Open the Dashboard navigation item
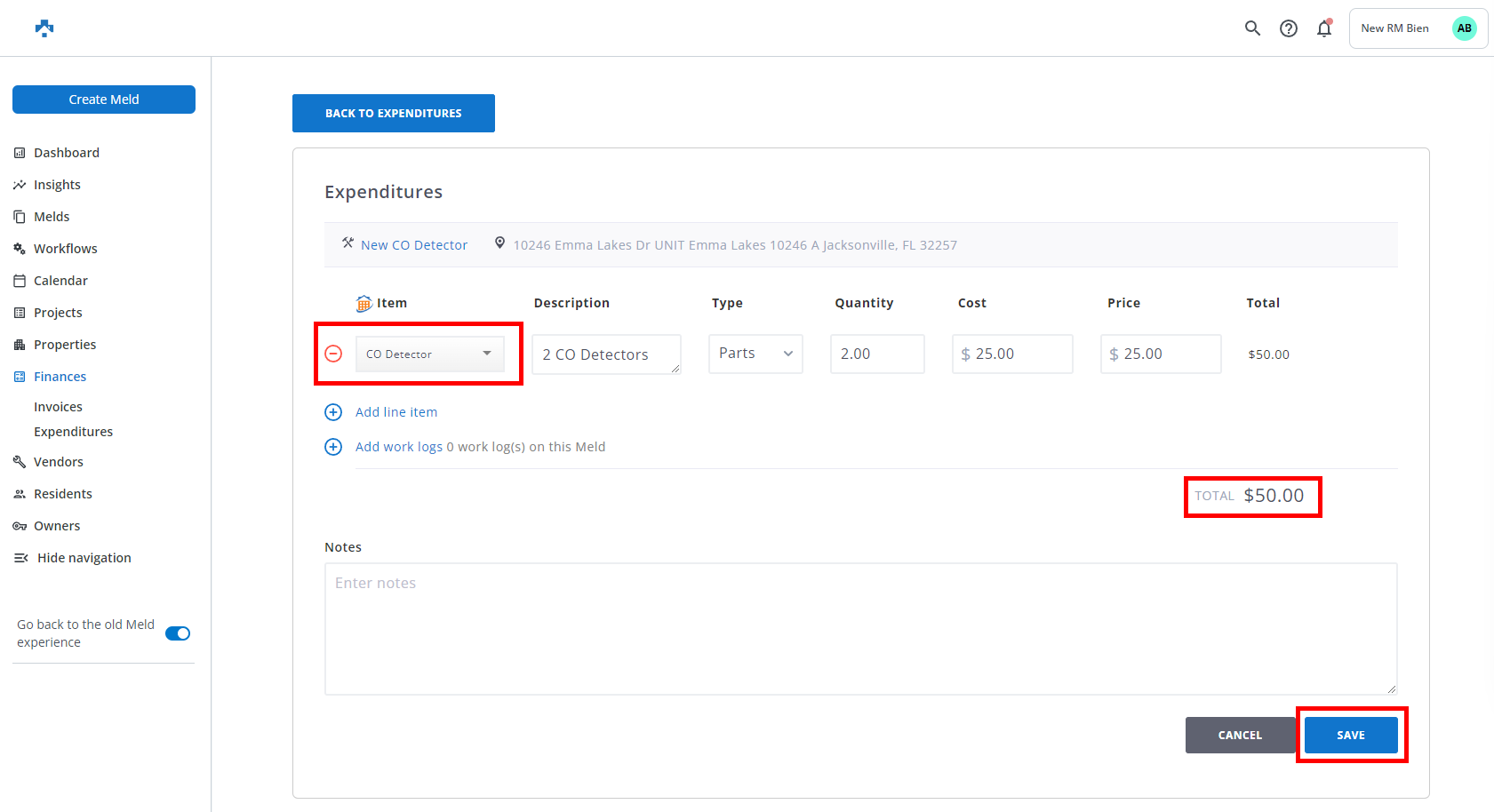The height and width of the screenshot is (812, 1494). (67, 153)
